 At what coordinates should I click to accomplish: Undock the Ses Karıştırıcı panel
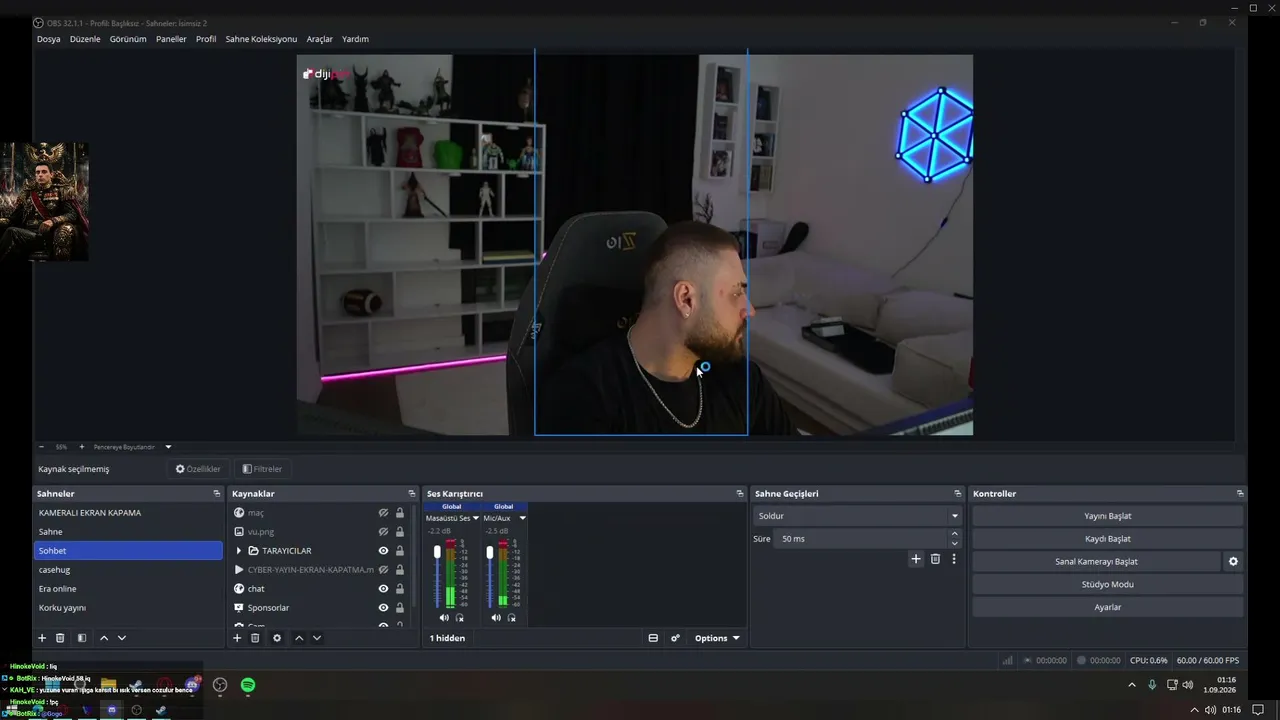point(740,494)
